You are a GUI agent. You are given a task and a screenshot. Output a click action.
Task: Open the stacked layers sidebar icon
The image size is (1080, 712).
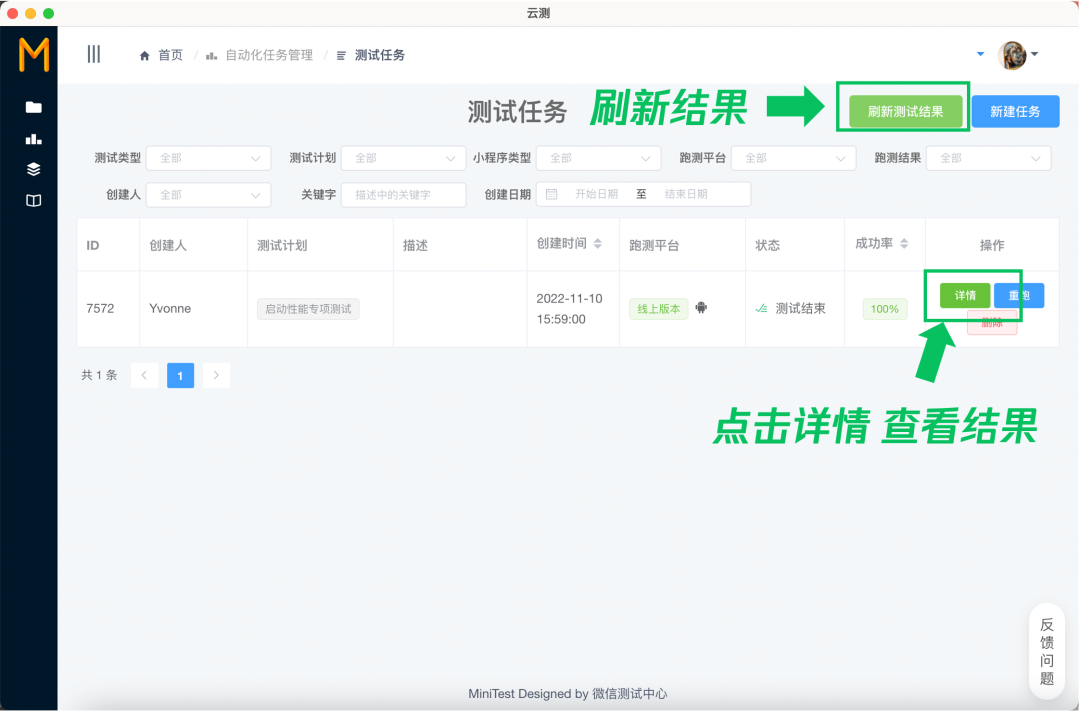pos(34,169)
